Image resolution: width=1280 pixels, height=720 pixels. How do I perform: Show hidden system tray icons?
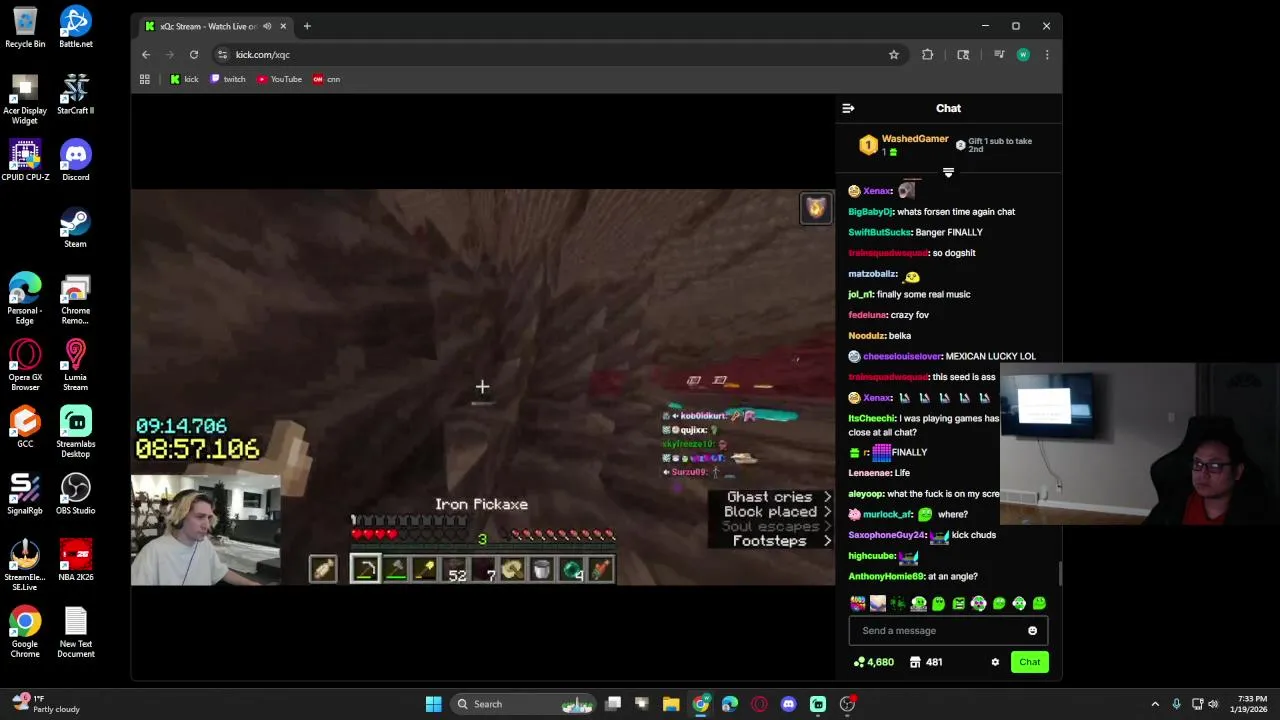pyautogui.click(x=1155, y=704)
